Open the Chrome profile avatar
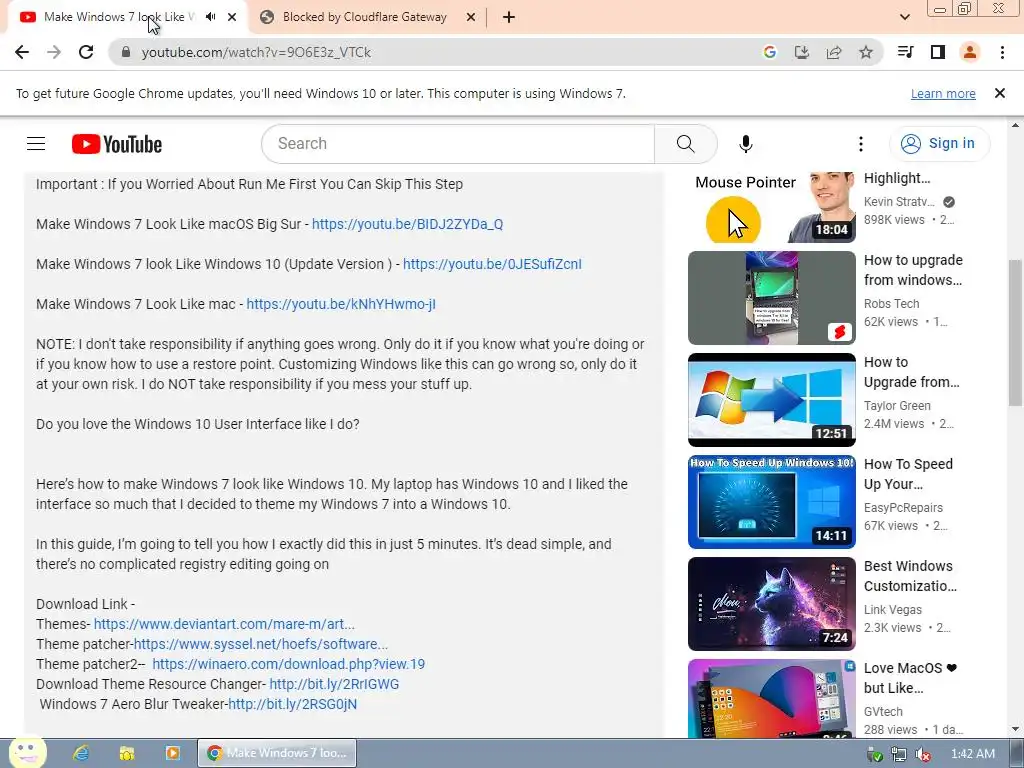1024x768 pixels. [x=970, y=52]
